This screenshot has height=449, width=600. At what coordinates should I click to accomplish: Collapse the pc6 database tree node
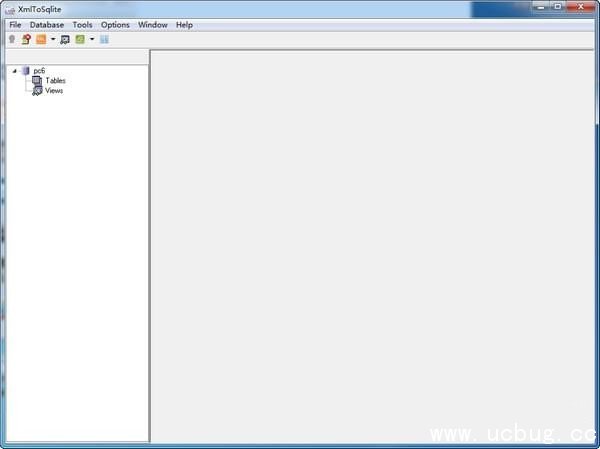point(15,71)
